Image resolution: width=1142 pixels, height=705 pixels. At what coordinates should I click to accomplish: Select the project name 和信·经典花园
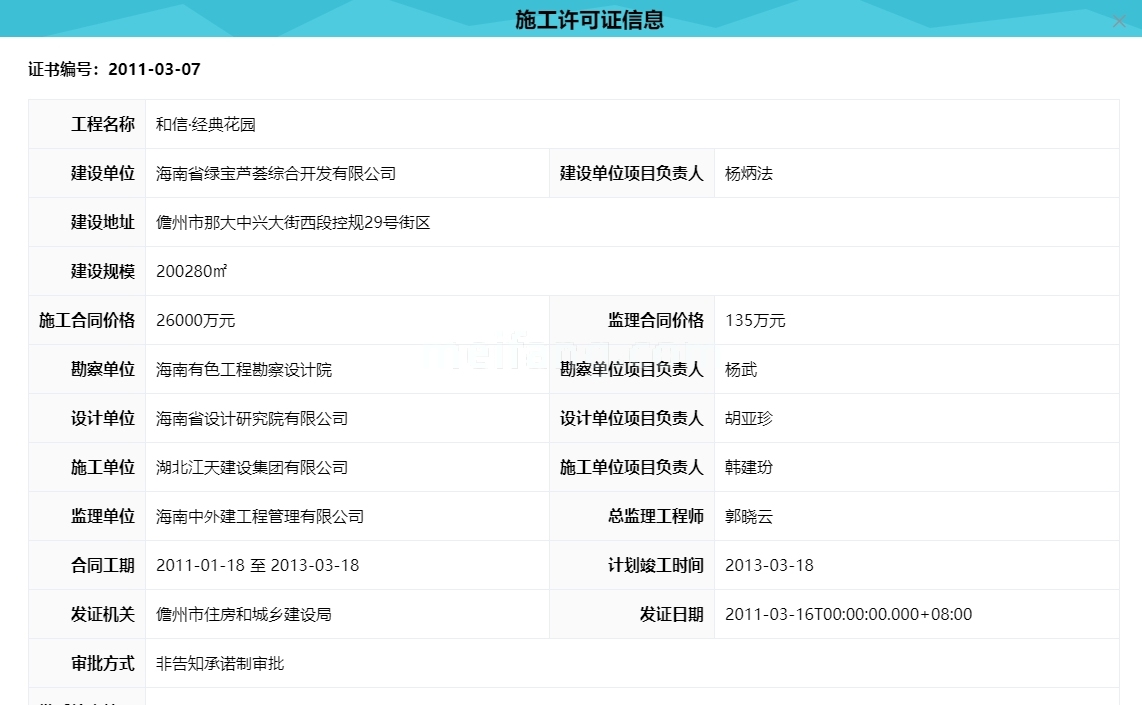point(205,124)
